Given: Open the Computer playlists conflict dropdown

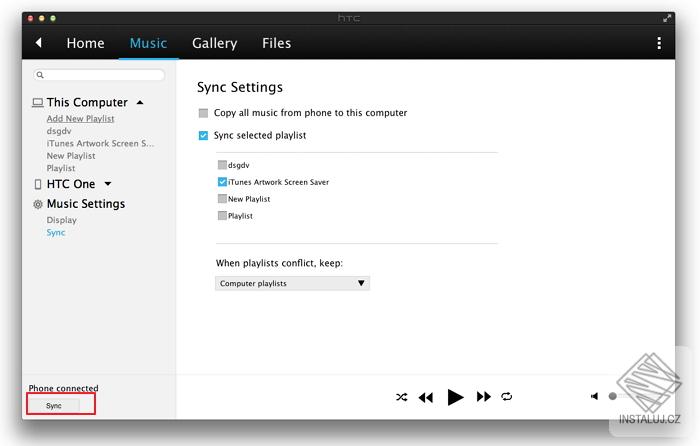Looking at the screenshot, I should coord(292,283).
